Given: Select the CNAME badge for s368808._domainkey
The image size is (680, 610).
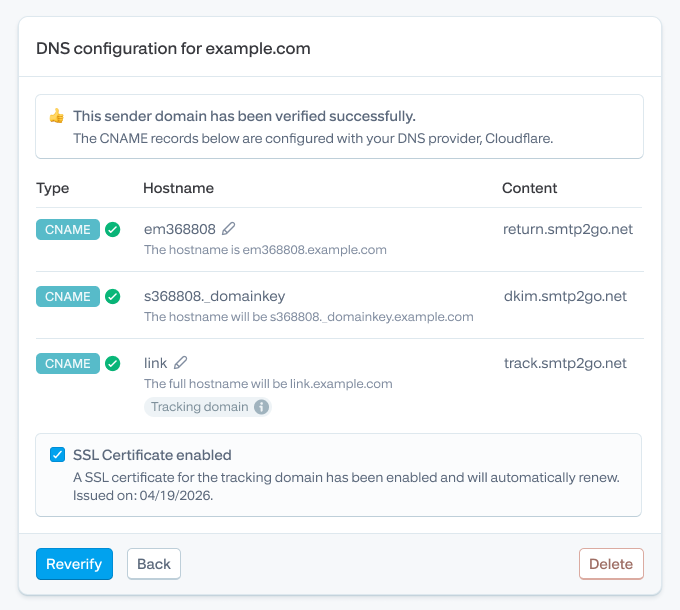Looking at the screenshot, I should point(68,297).
